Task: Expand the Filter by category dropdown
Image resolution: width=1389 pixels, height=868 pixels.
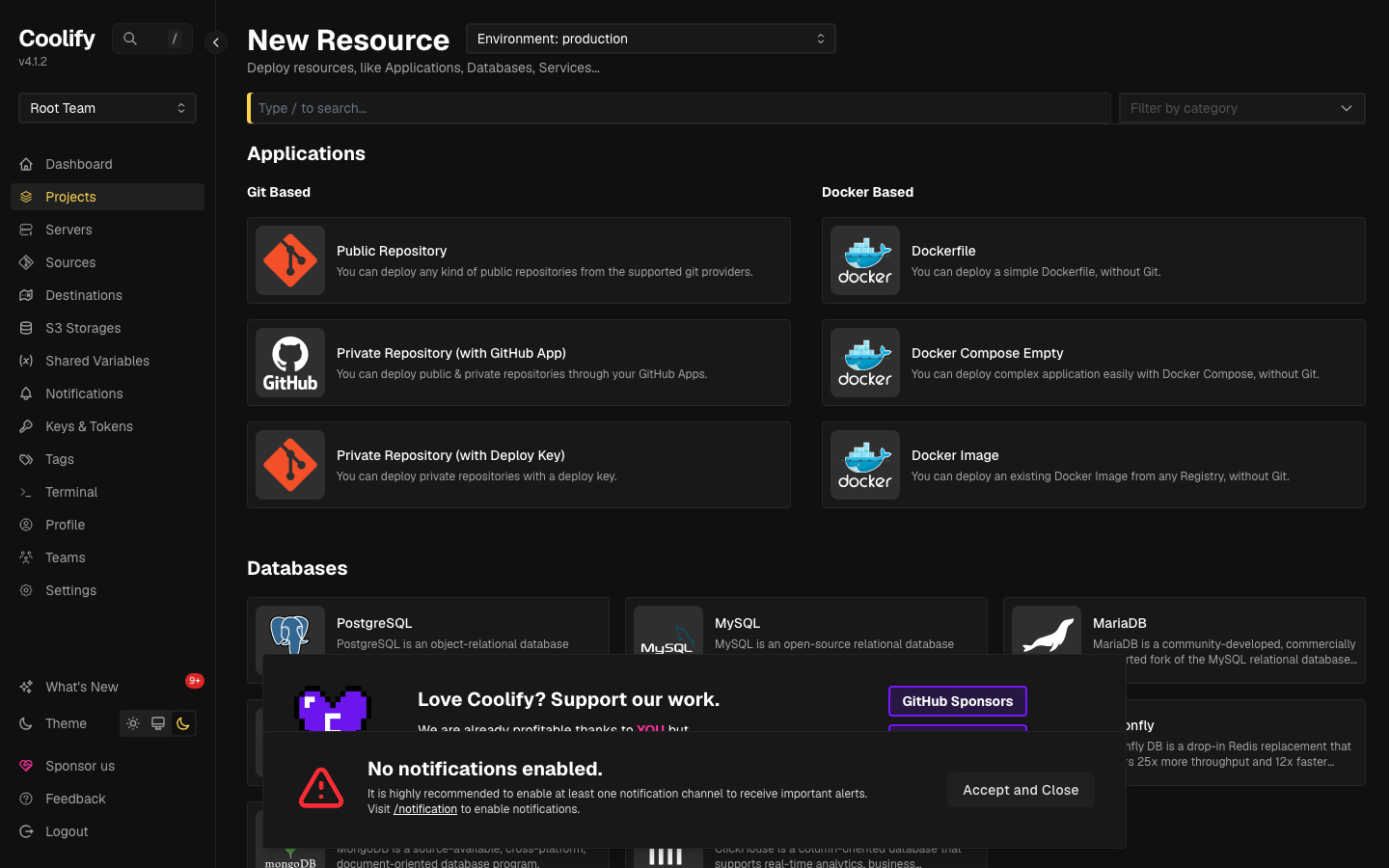Action: click(x=1241, y=108)
